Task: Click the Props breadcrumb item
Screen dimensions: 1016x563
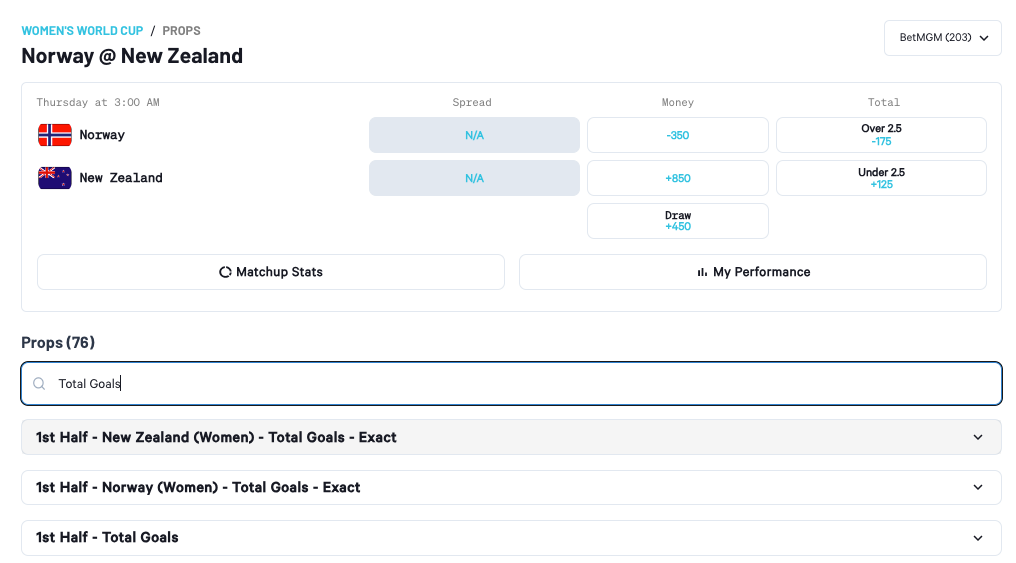Action: [x=182, y=31]
